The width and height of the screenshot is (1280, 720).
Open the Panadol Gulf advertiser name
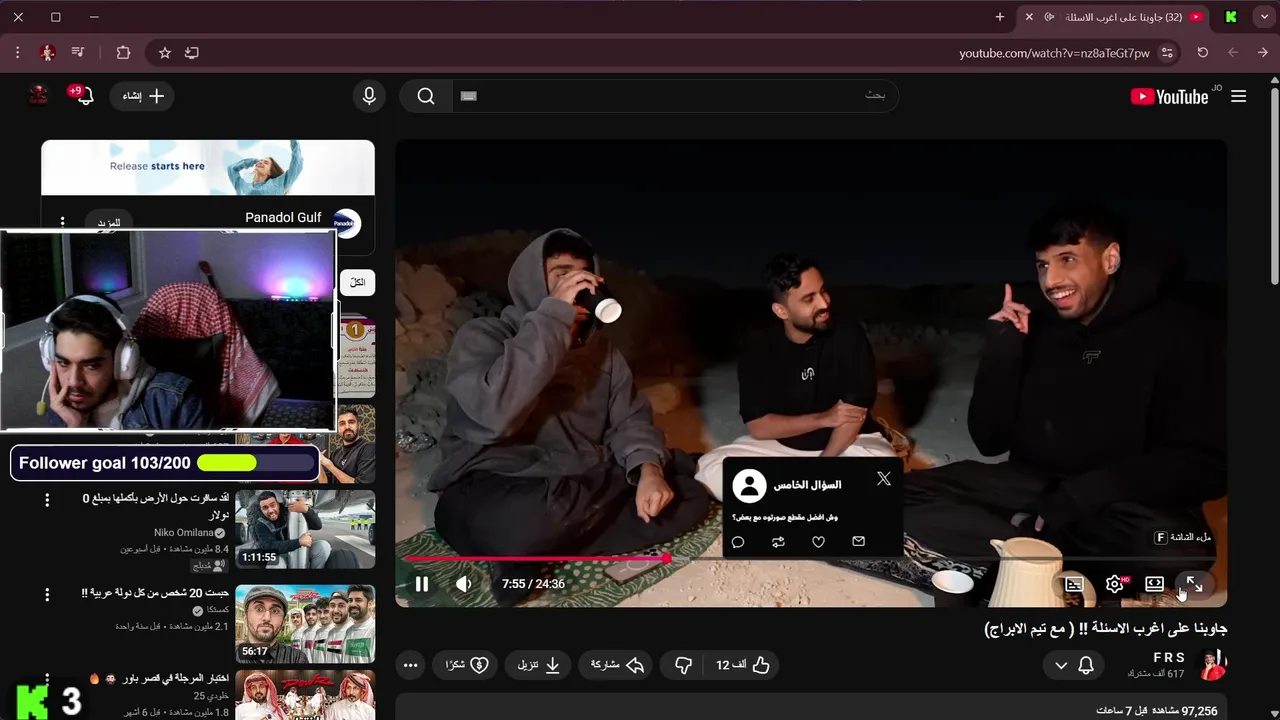(283, 217)
